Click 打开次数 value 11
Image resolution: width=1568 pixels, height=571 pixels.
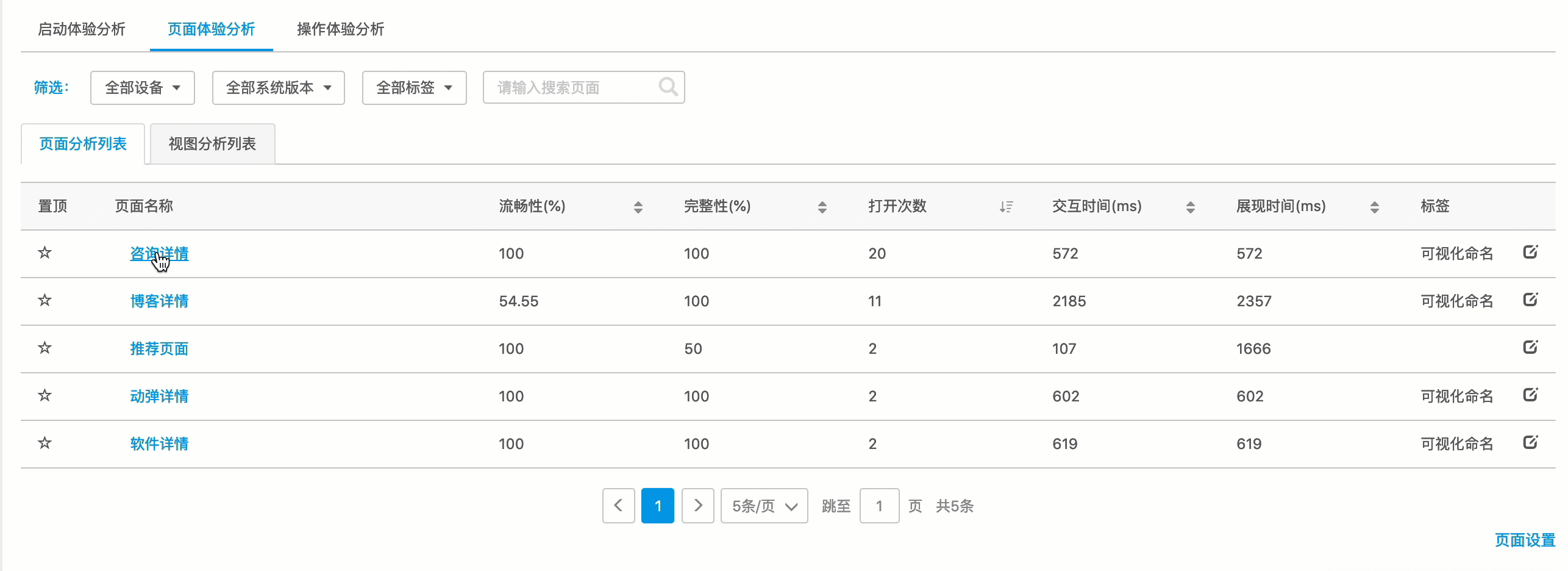click(875, 301)
